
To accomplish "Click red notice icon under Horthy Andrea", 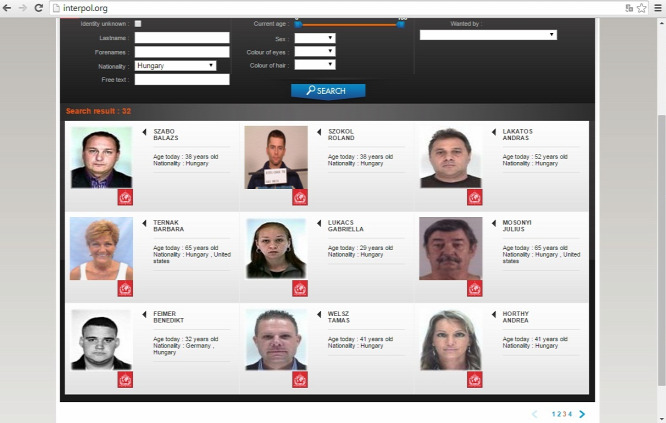I will tap(474, 380).
